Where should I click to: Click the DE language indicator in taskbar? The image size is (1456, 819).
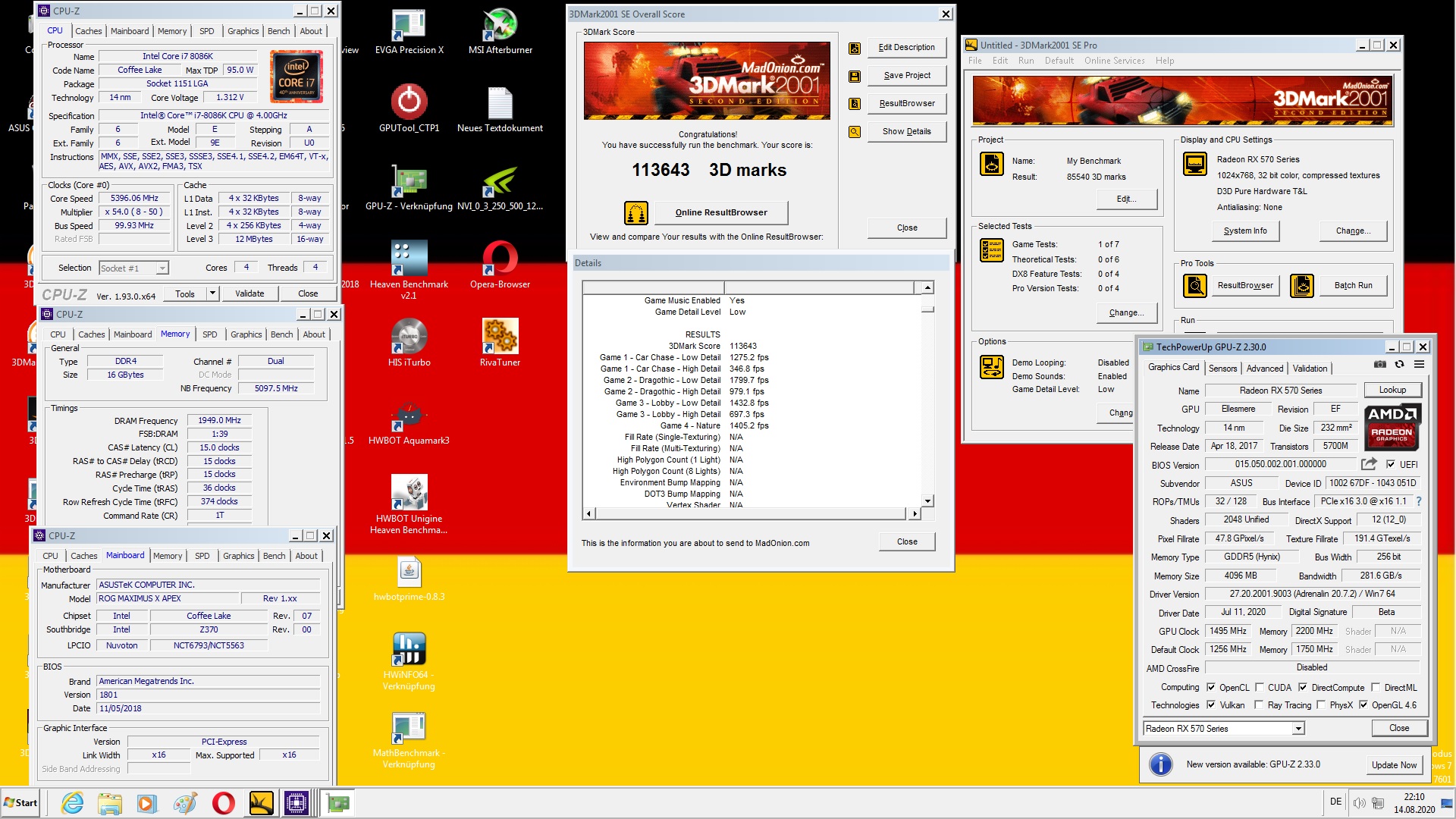coord(1335,802)
